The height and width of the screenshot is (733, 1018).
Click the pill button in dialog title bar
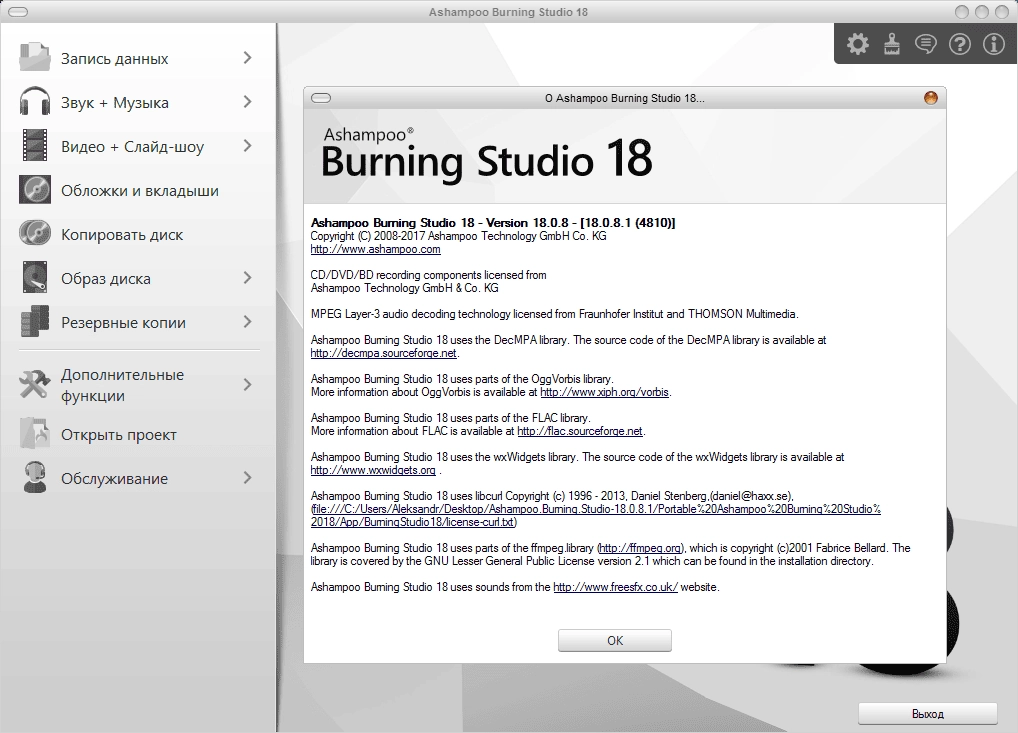pos(321,98)
